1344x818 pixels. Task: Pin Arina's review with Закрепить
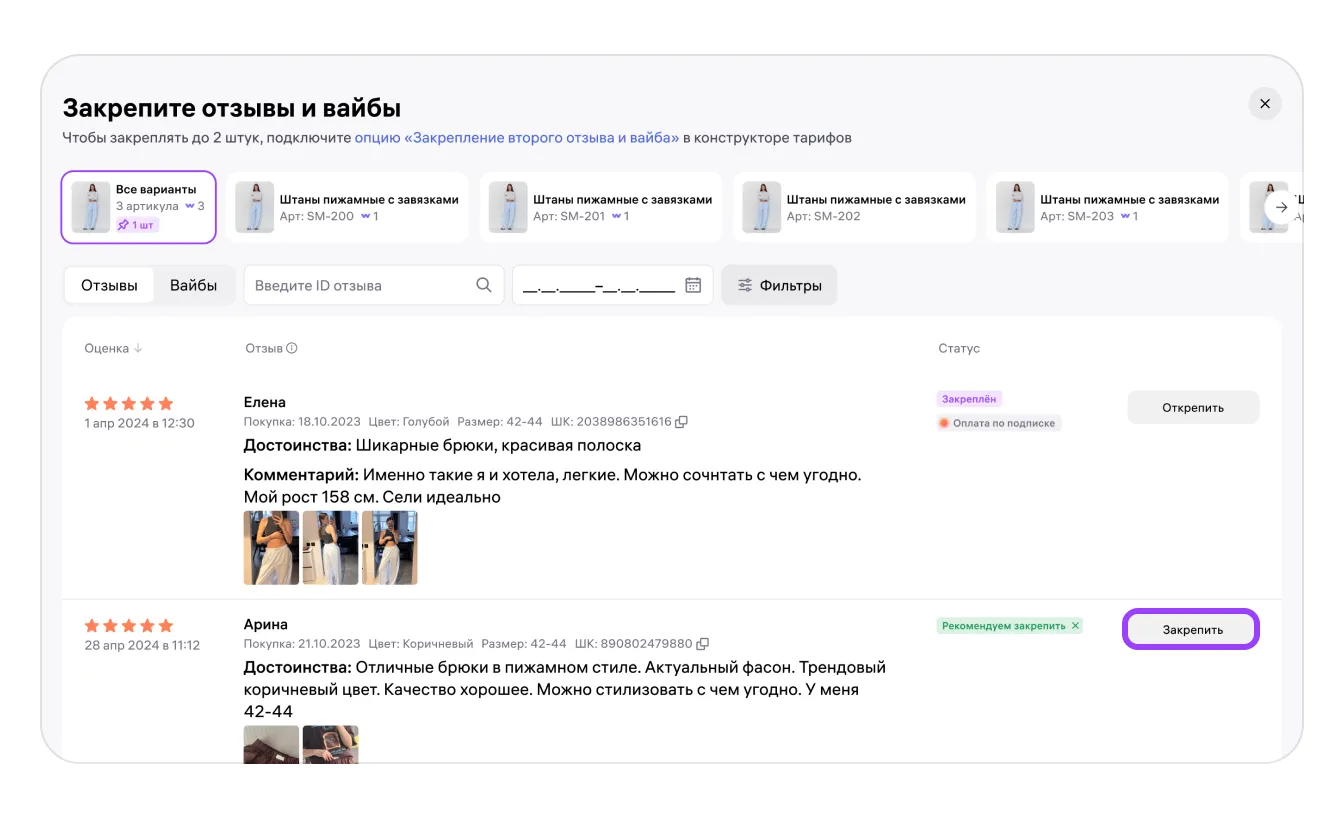1191,630
